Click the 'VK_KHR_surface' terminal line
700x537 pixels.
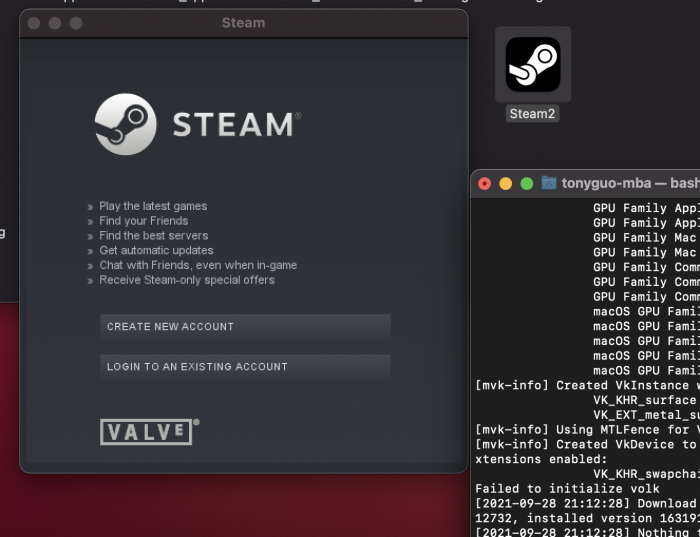(x=645, y=400)
